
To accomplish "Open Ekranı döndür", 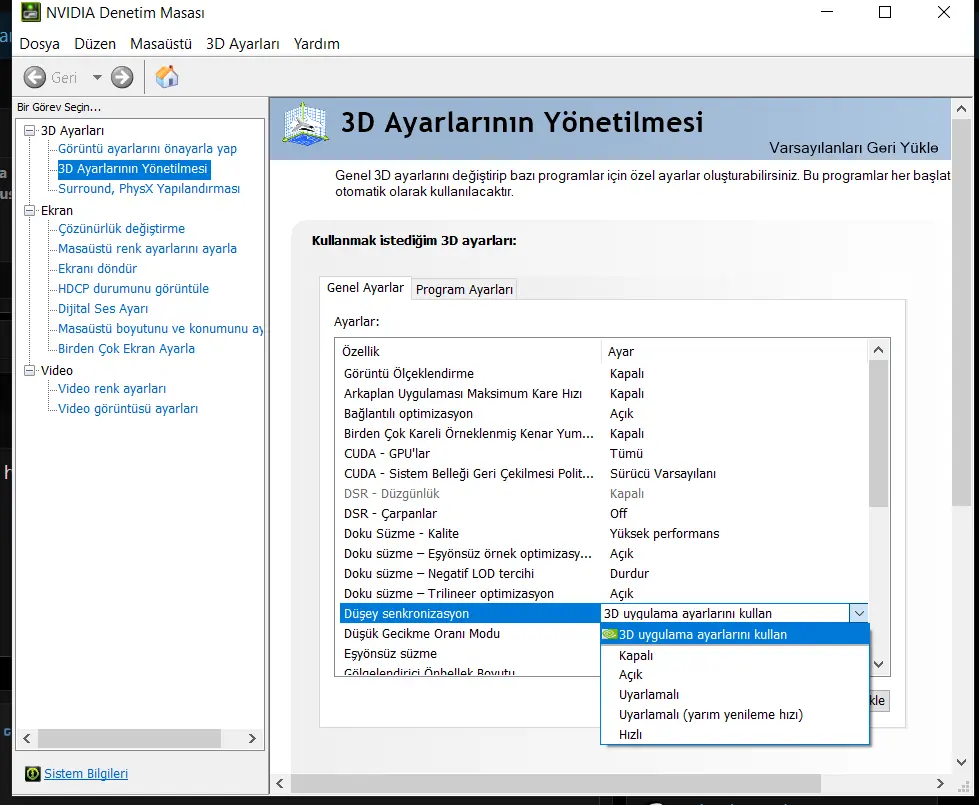I will point(97,269).
